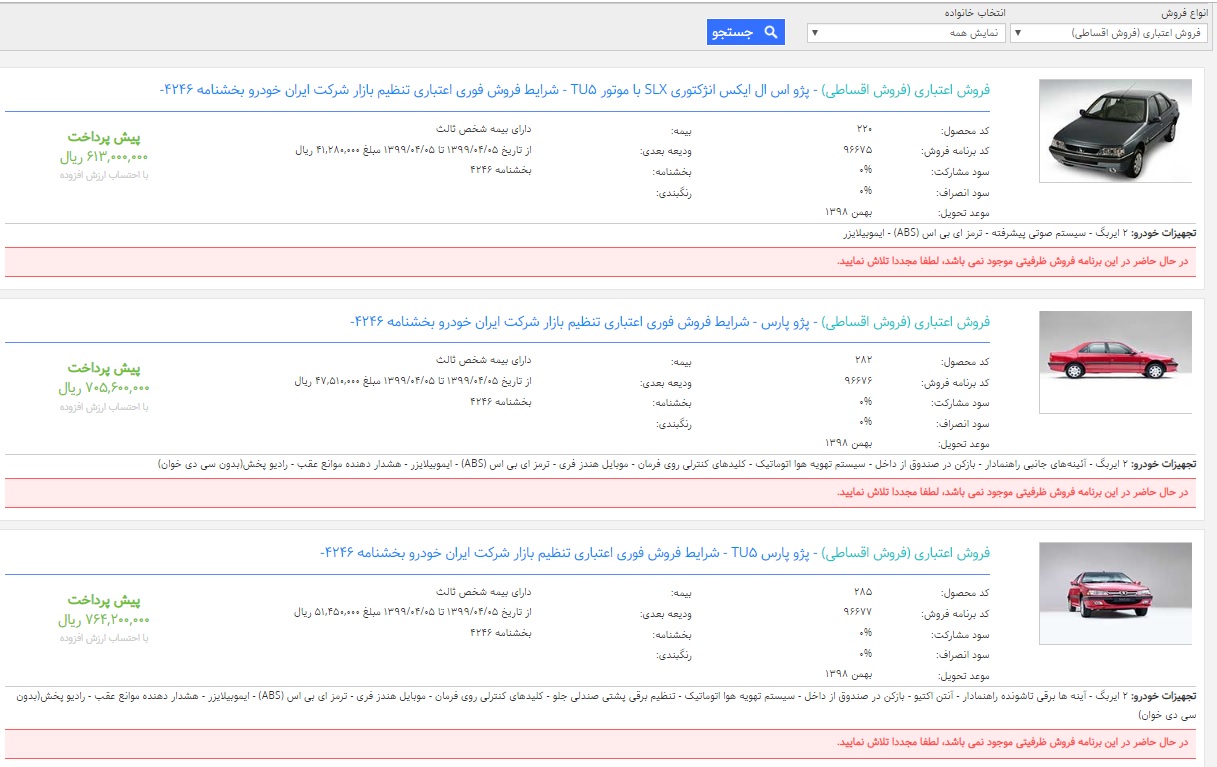Click sales program code ۹۶۶۷۵
Screen dimensions: 1217x767
(858, 150)
